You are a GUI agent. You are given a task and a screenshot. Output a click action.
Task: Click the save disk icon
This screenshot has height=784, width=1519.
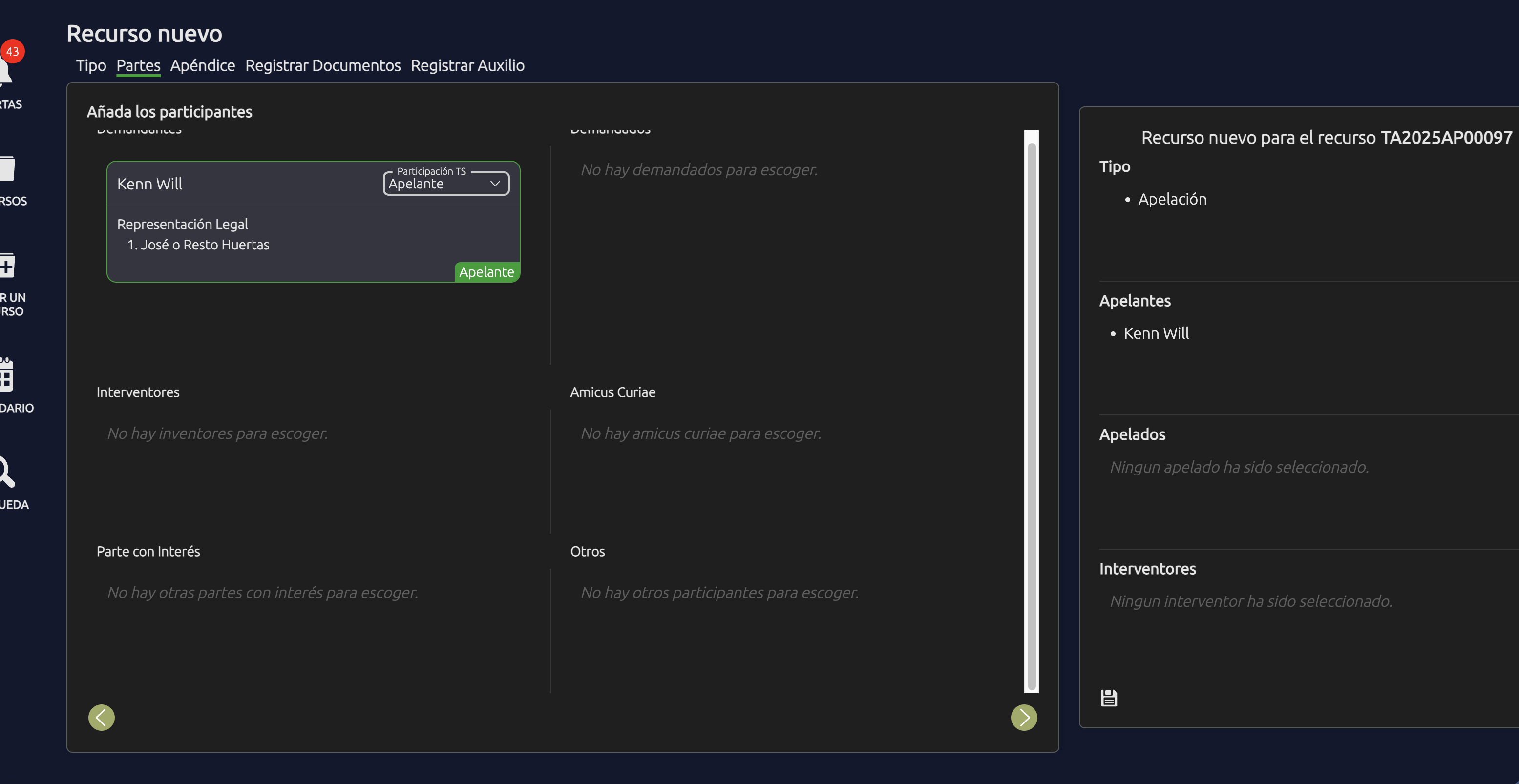tap(1109, 698)
